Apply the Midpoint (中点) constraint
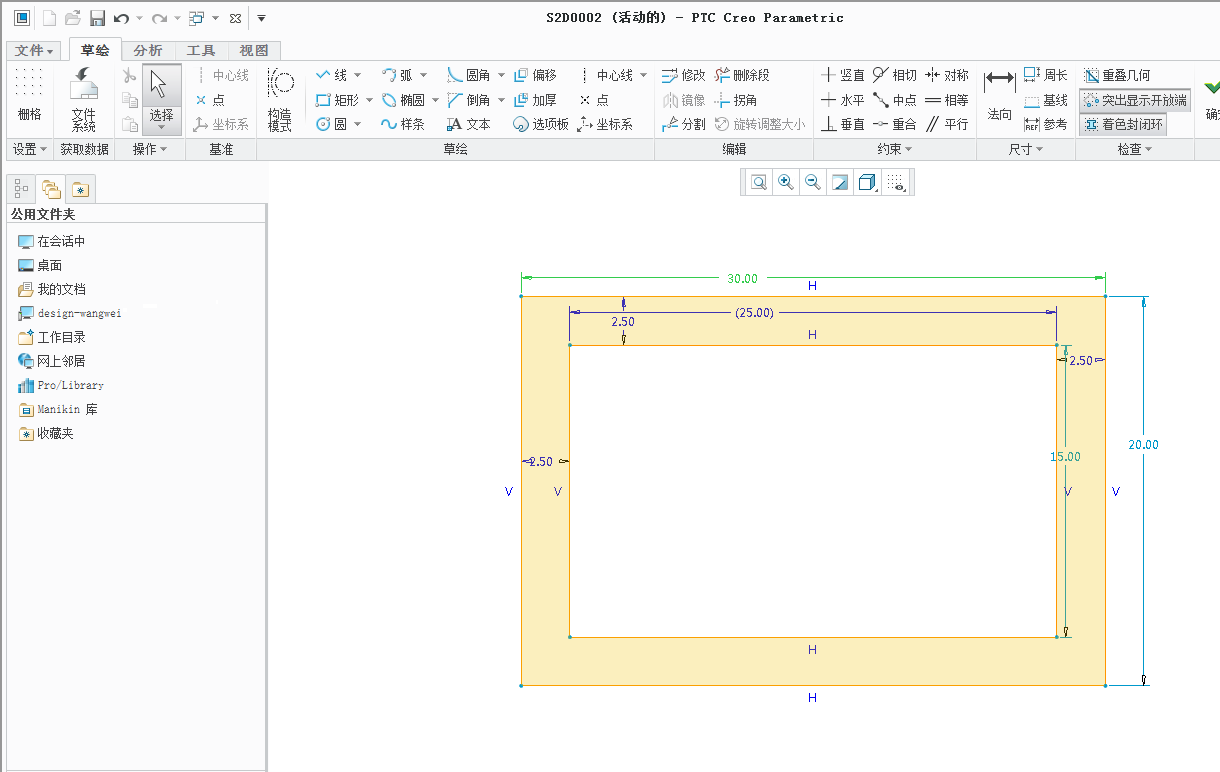Viewport: 1220px width, 772px height. pyautogui.click(x=894, y=100)
